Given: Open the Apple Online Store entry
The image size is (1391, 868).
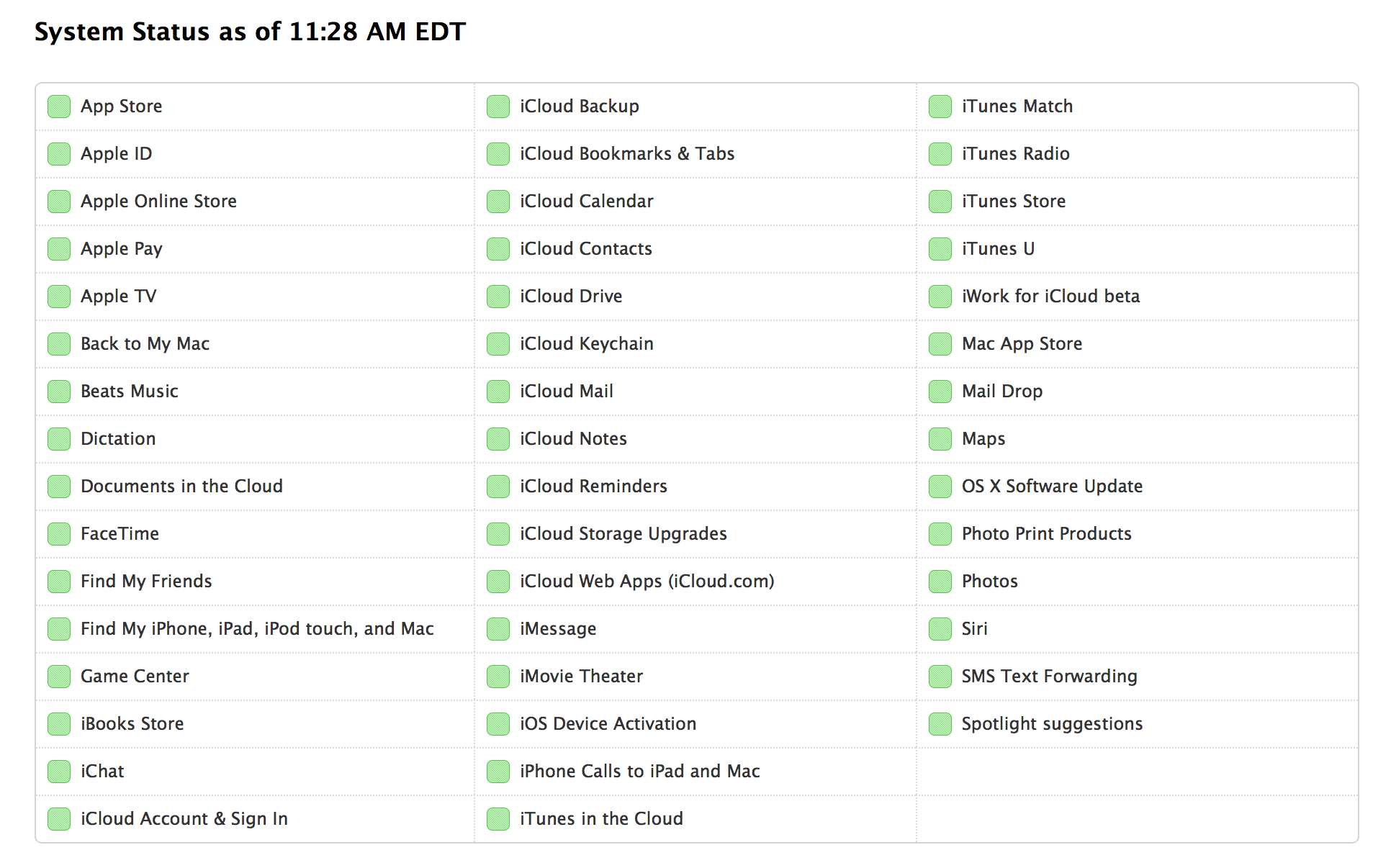Looking at the screenshot, I should point(158,202).
